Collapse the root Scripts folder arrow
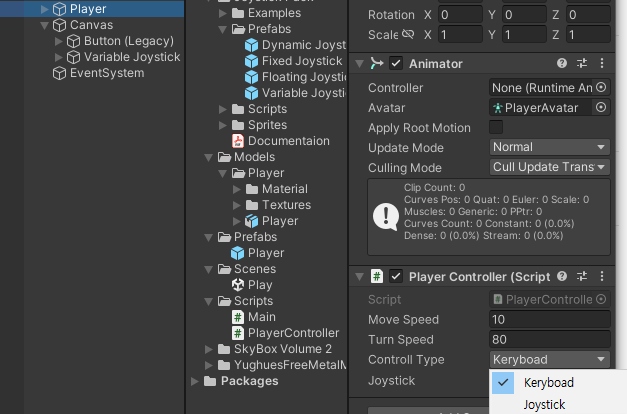The image size is (627, 414). point(208,302)
